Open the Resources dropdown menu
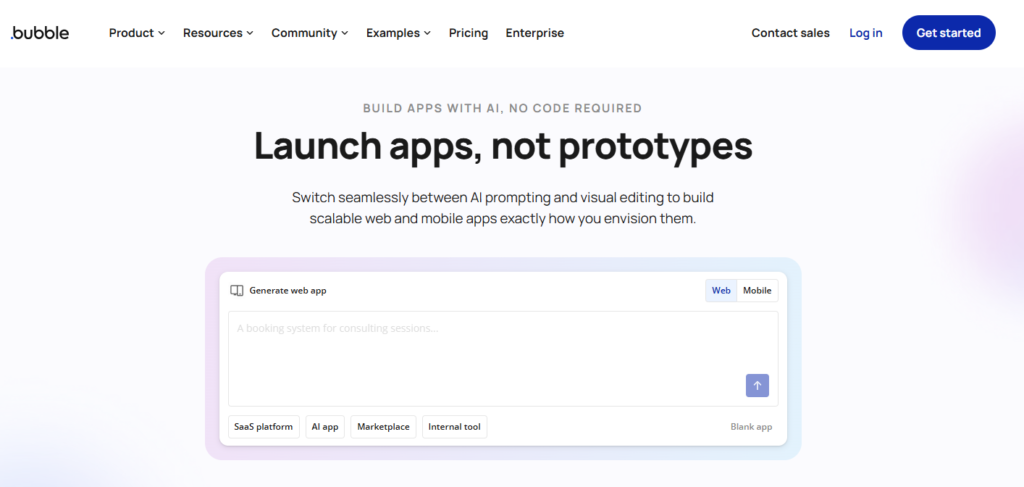This screenshot has height=487, width=1024. pyautogui.click(x=218, y=33)
